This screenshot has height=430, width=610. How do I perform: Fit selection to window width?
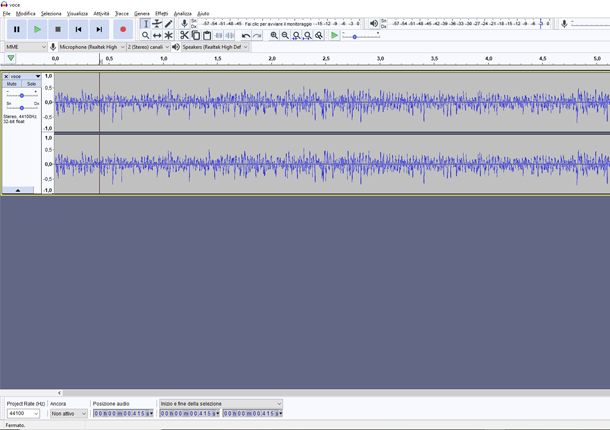pos(296,35)
